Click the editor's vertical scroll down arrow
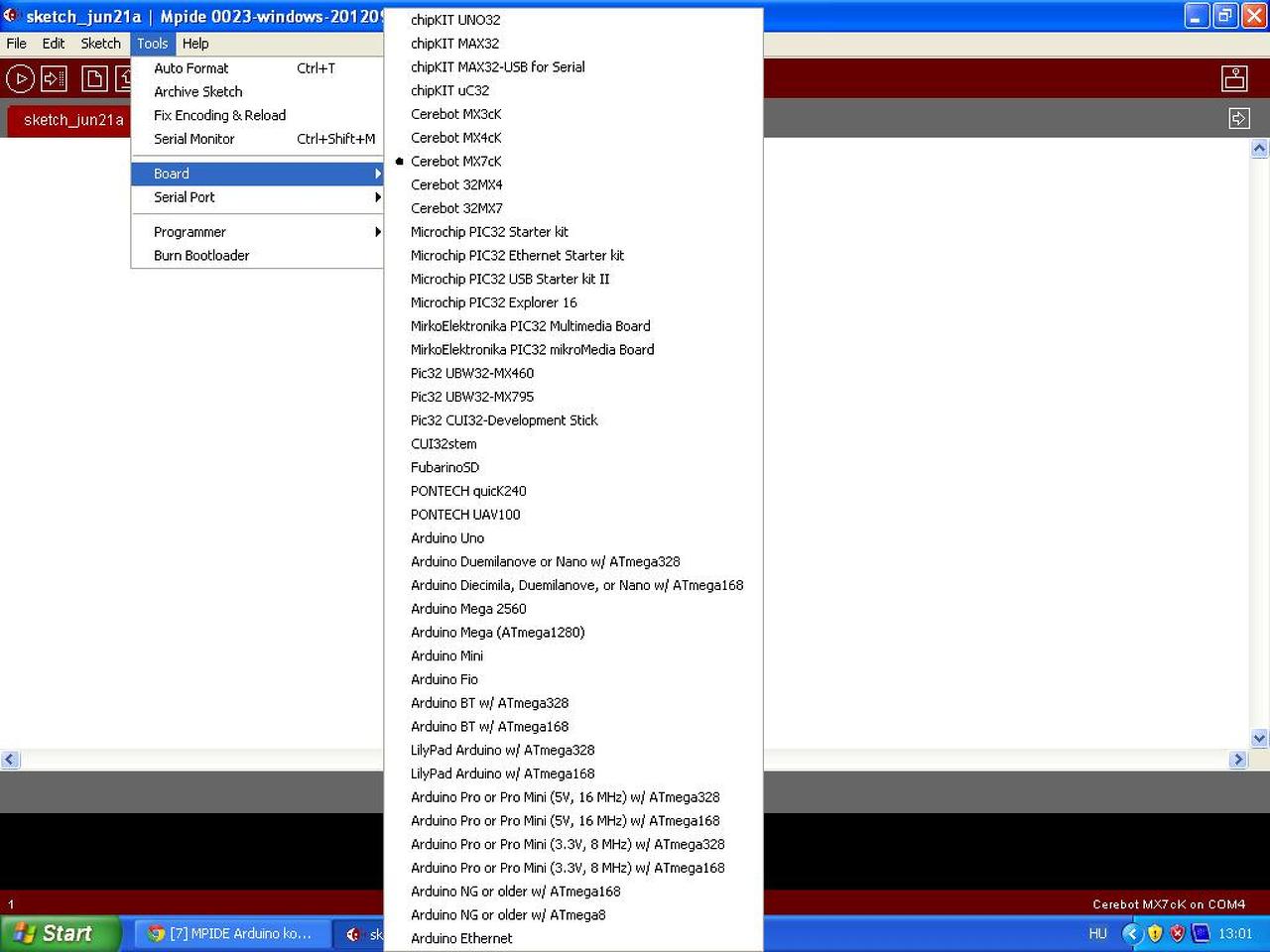Image resolution: width=1270 pixels, height=952 pixels. pos(1259,739)
